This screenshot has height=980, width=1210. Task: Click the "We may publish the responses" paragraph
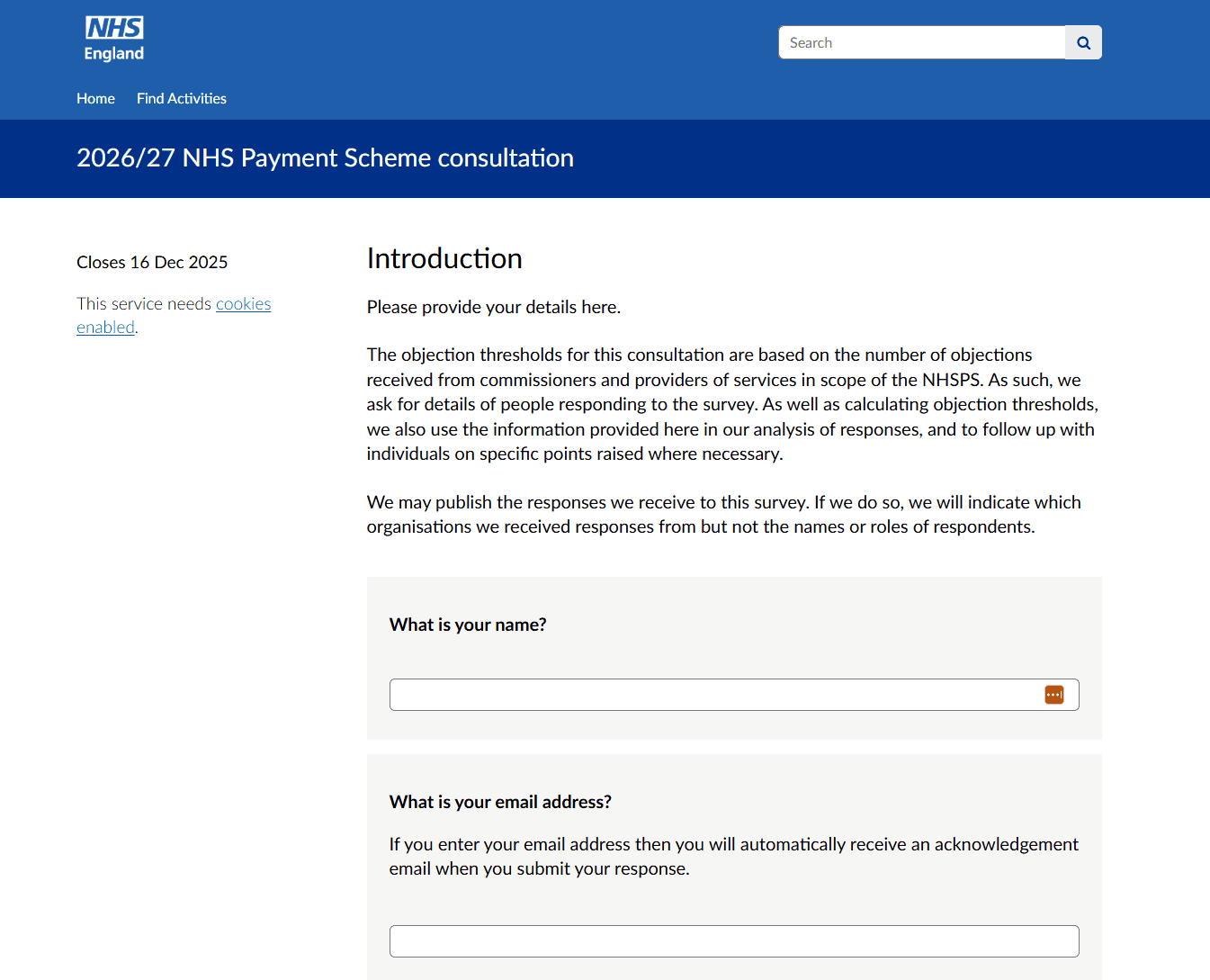pos(723,514)
